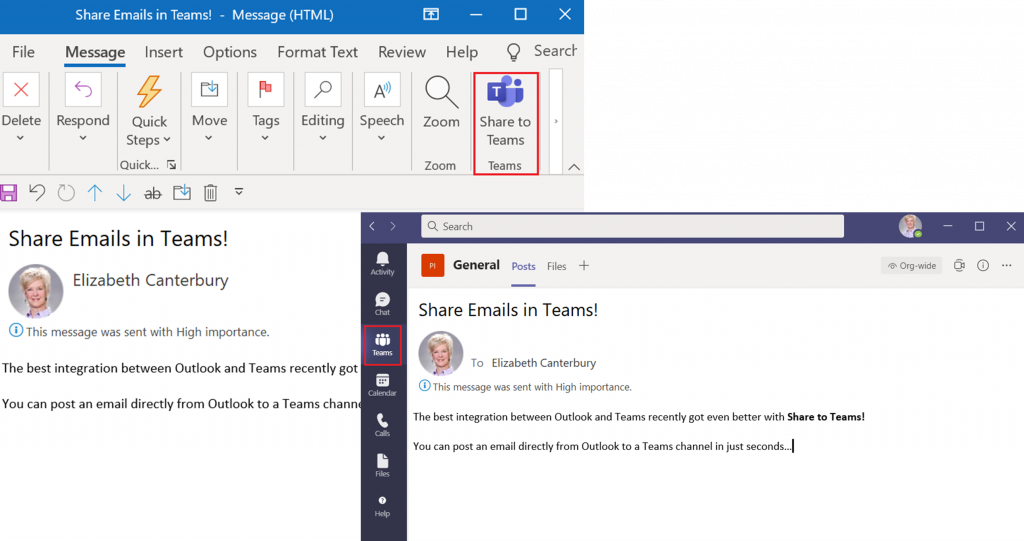Click the Editing magnifier icon
Screen dimensions: 1024x541
point(323,90)
